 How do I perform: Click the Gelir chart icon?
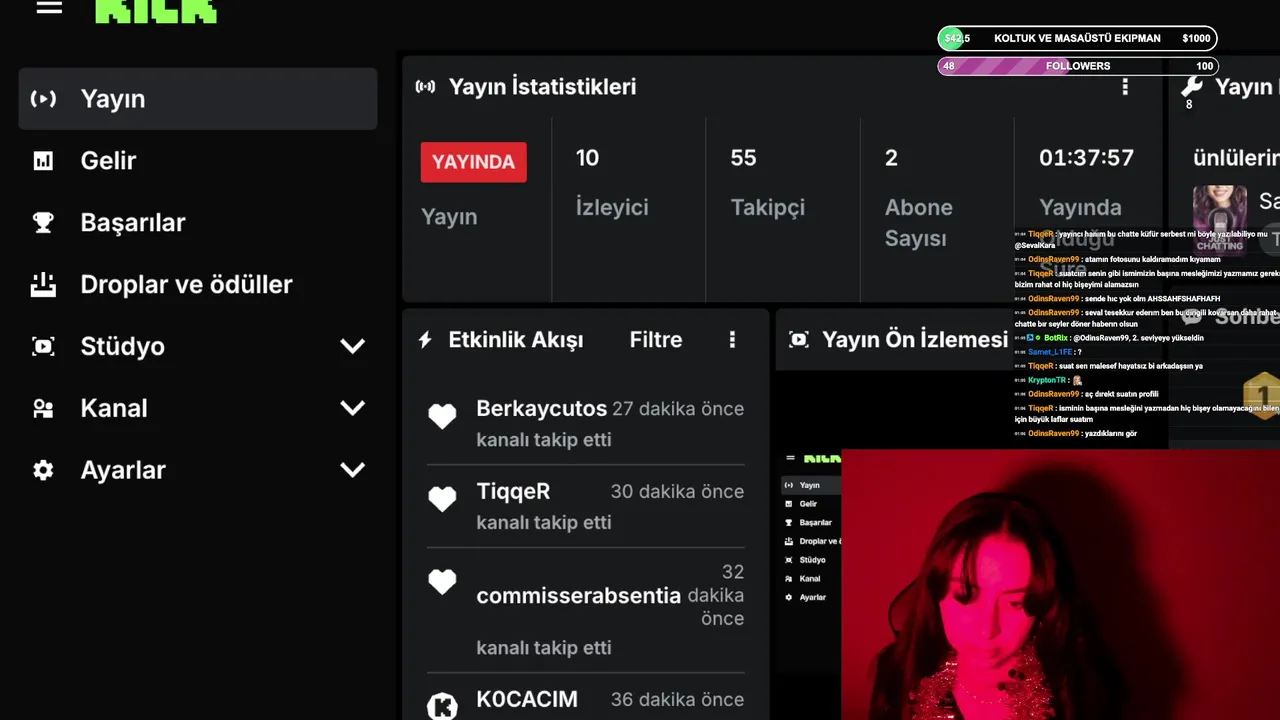tap(43, 161)
